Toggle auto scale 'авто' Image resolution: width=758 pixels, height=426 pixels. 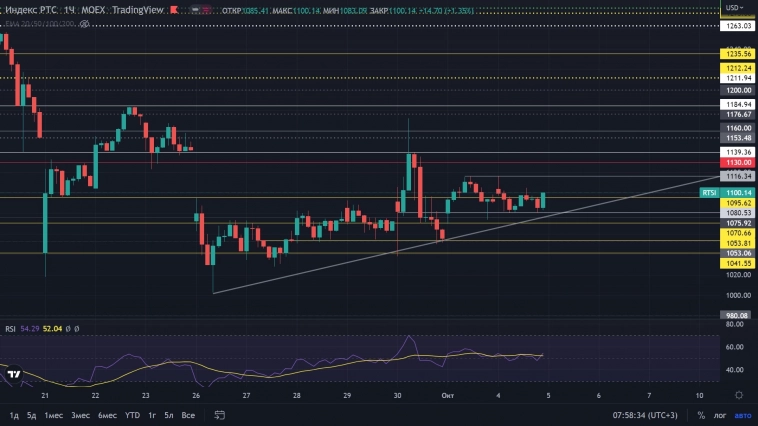pyautogui.click(x=742, y=415)
